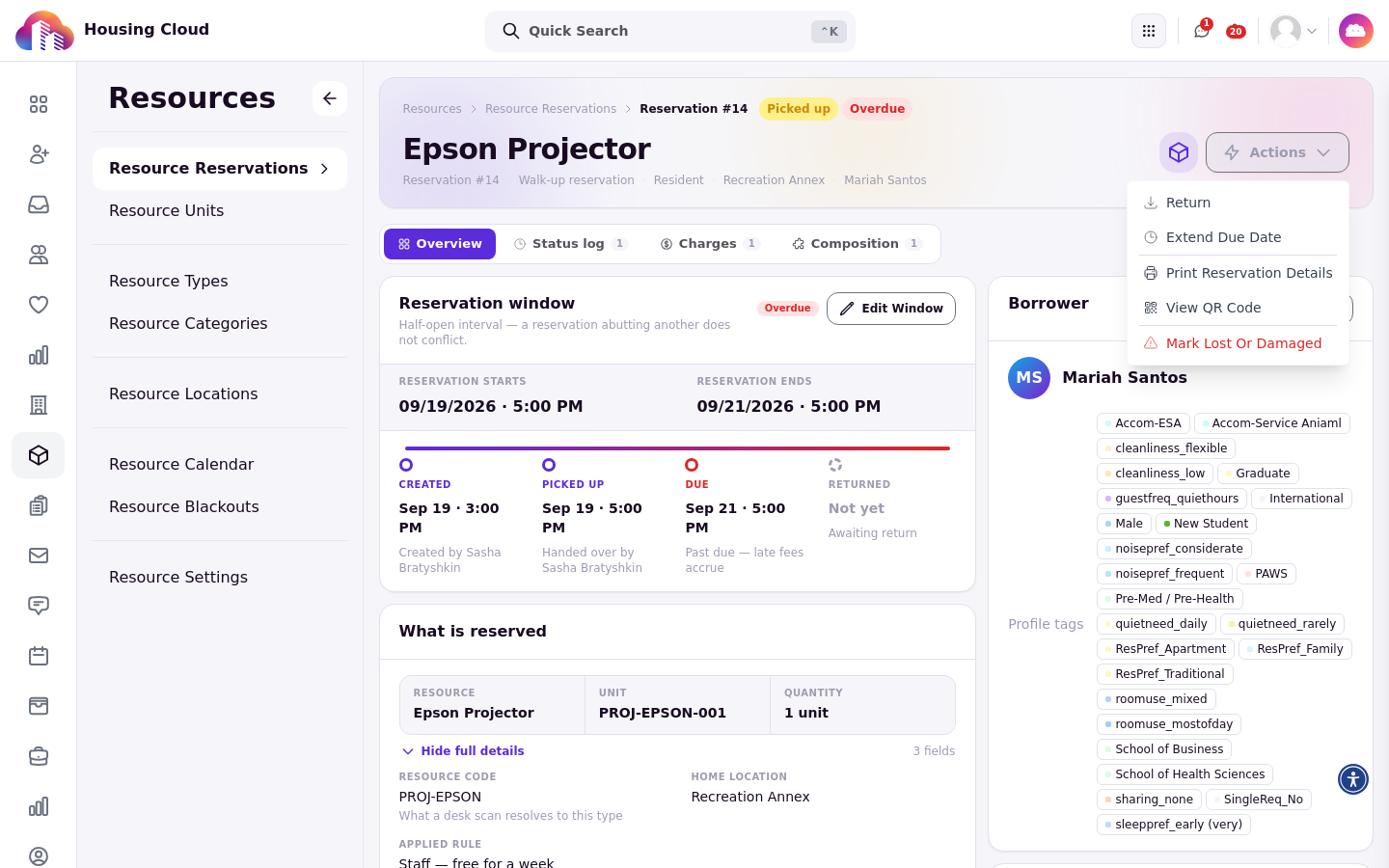Screen dimensions: 1389x868
Task: Open the dashboard grid icon in sidebar
Action: point(39,104)
